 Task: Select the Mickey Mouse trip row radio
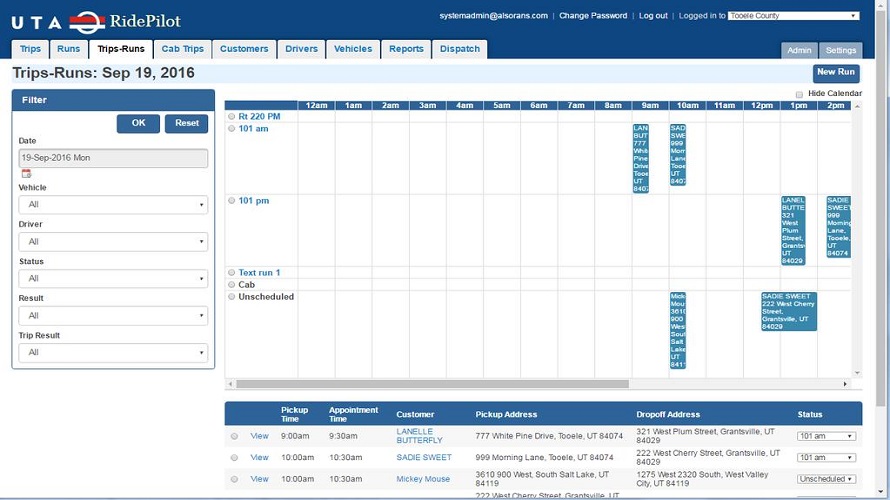coord(234,479)
